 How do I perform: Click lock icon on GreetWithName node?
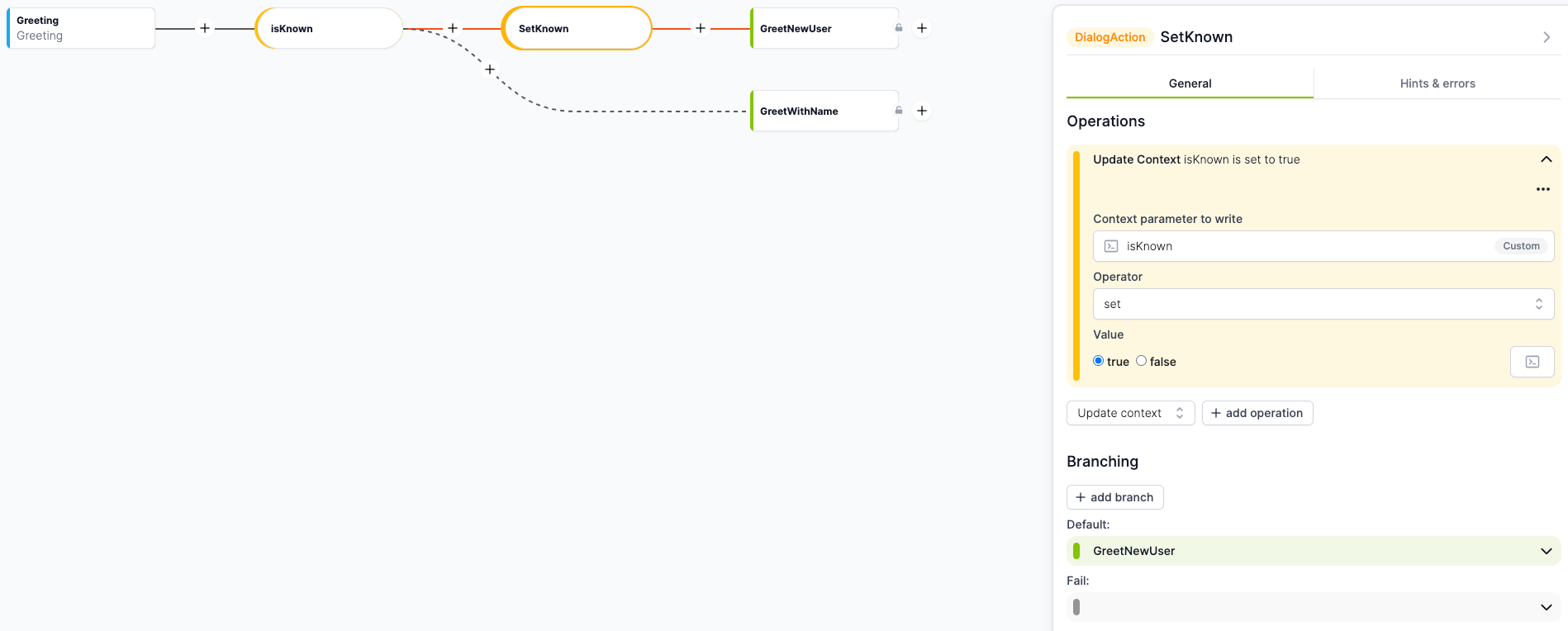899,111
